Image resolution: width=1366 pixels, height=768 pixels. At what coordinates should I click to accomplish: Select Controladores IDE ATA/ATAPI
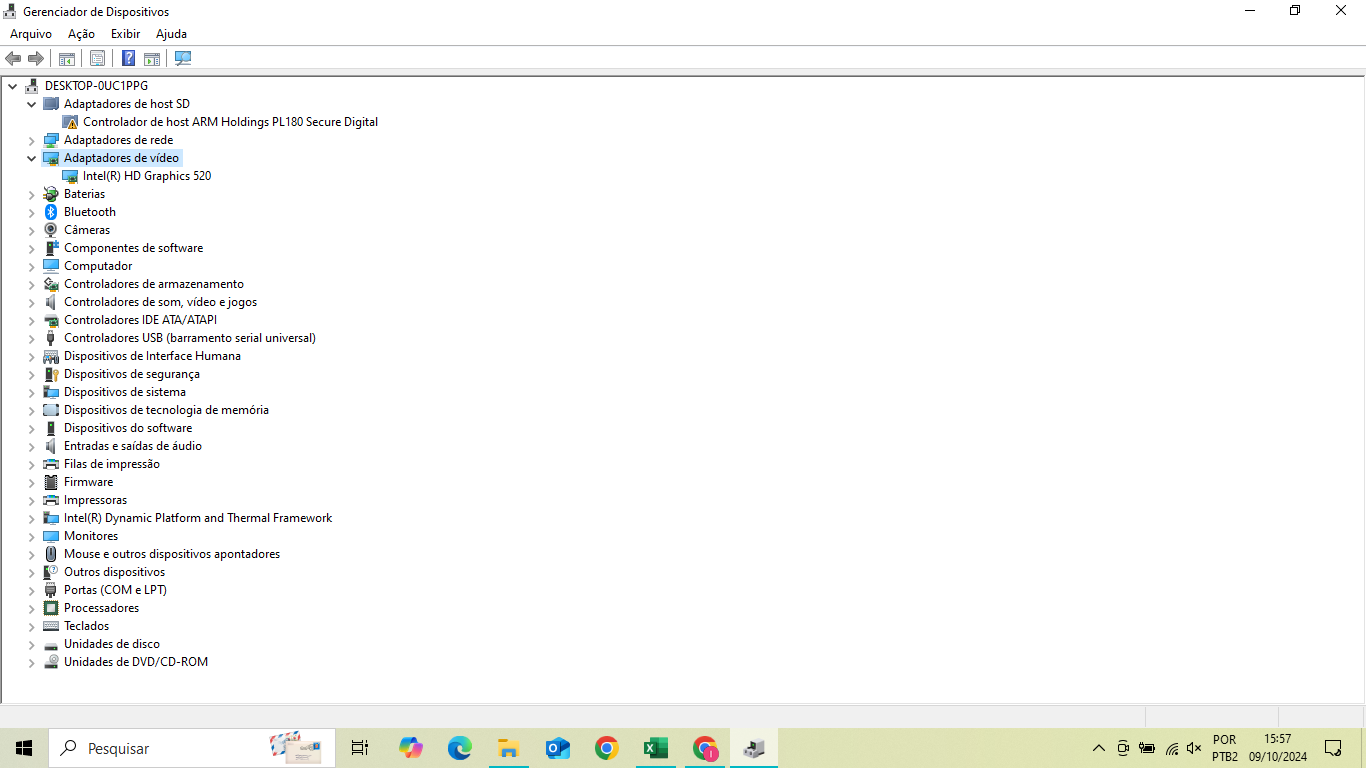pyautogui.click(x=140, y=320)
